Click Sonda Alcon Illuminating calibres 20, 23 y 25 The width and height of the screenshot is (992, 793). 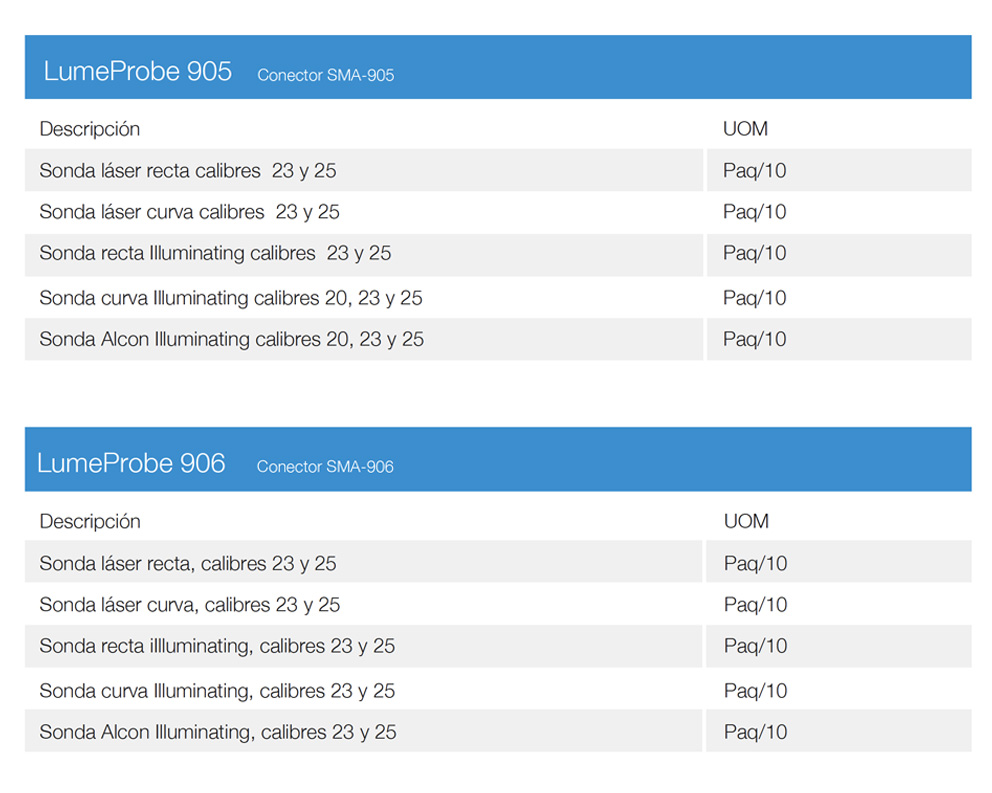pyautogui.click(x=231, y=339)
